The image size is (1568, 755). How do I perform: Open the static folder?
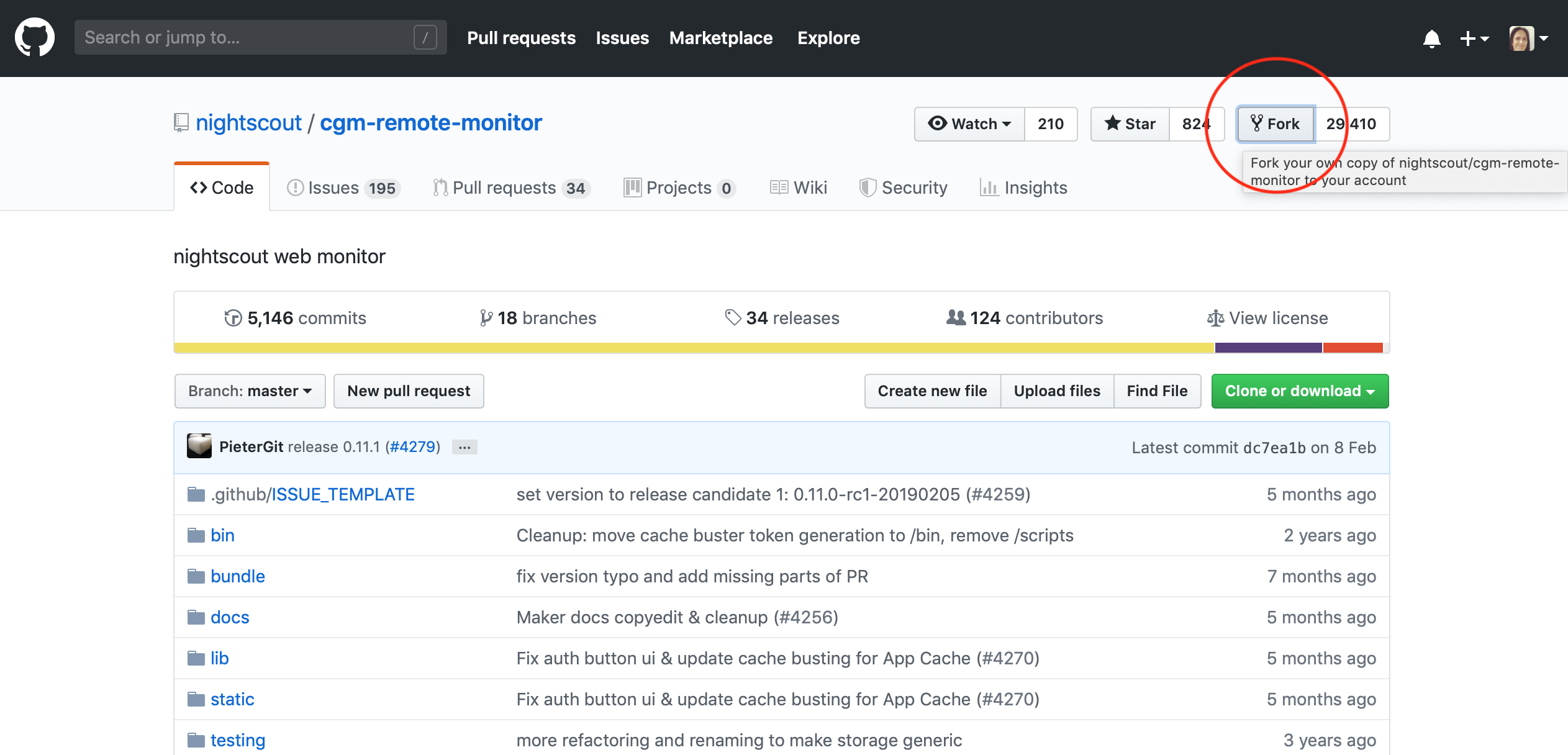tap(232, 699)
